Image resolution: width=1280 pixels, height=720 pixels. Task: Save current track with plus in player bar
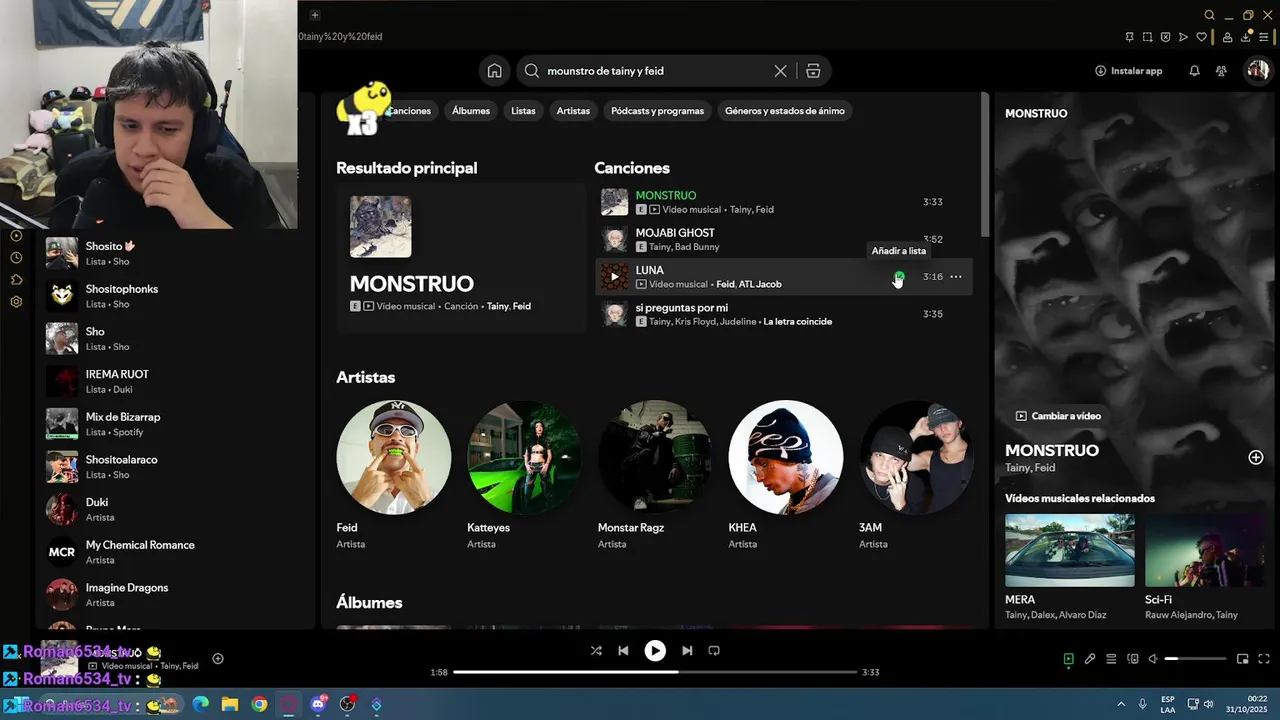(218, 659)
